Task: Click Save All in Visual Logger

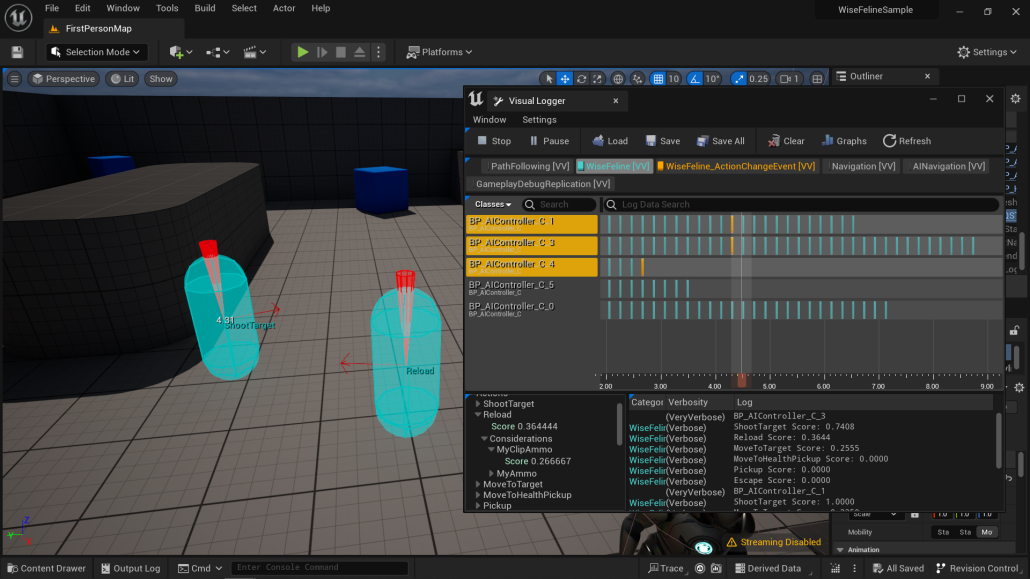Action: [x=721, y=141]
